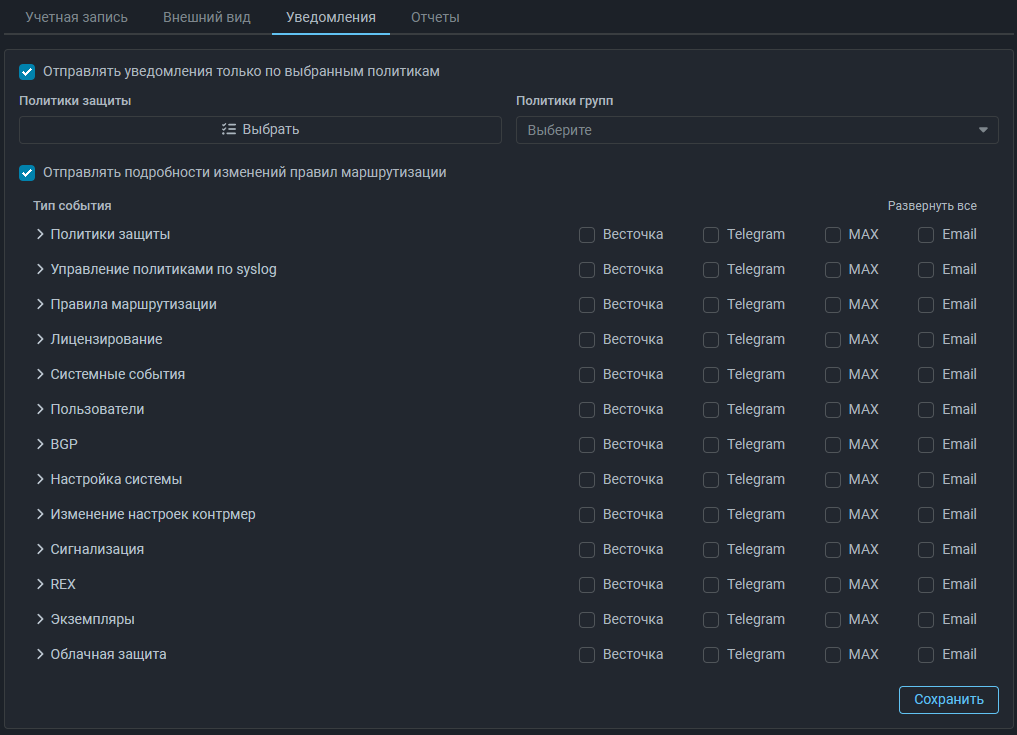Open the Внешний вид tab
This screenshot has height=735, width=1017.
207,18
